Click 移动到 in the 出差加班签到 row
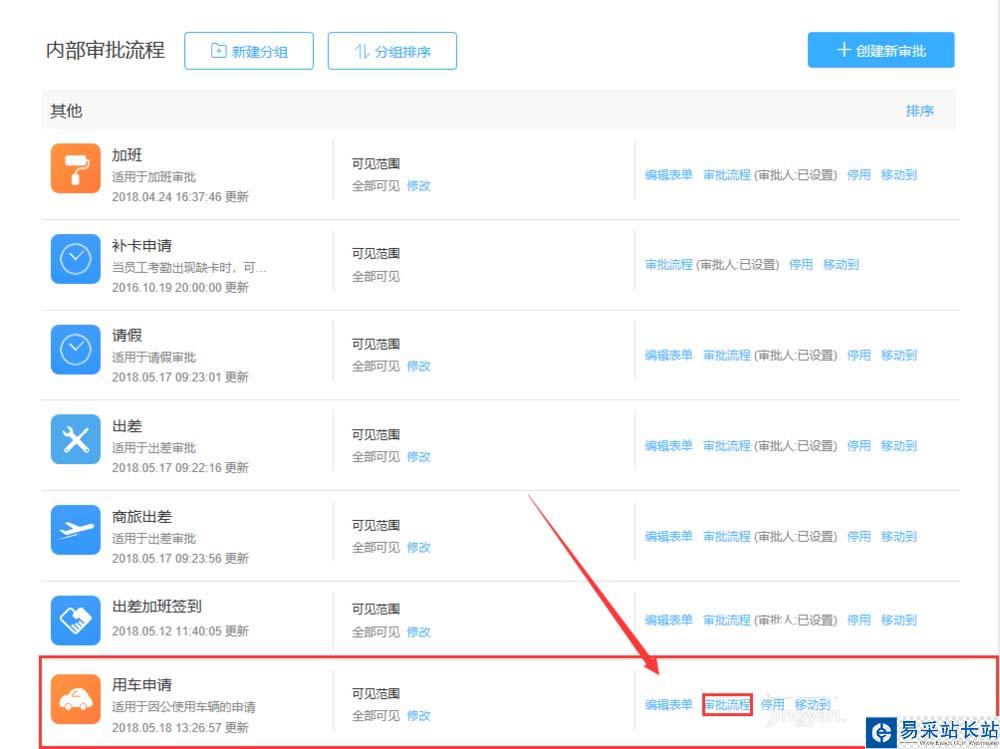 coord(899,620)
